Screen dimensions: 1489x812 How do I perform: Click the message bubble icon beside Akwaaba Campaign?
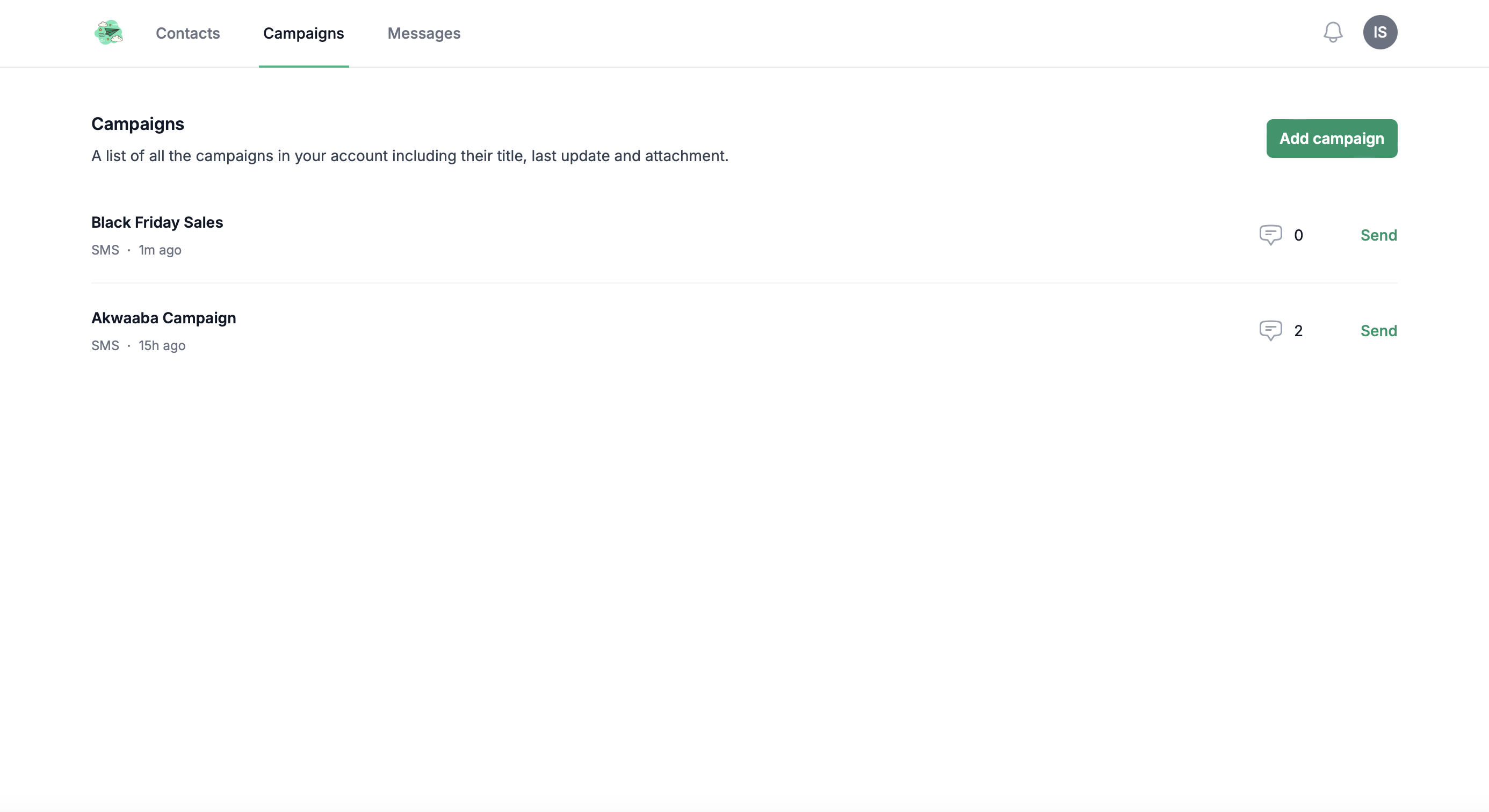point(1270,330)
